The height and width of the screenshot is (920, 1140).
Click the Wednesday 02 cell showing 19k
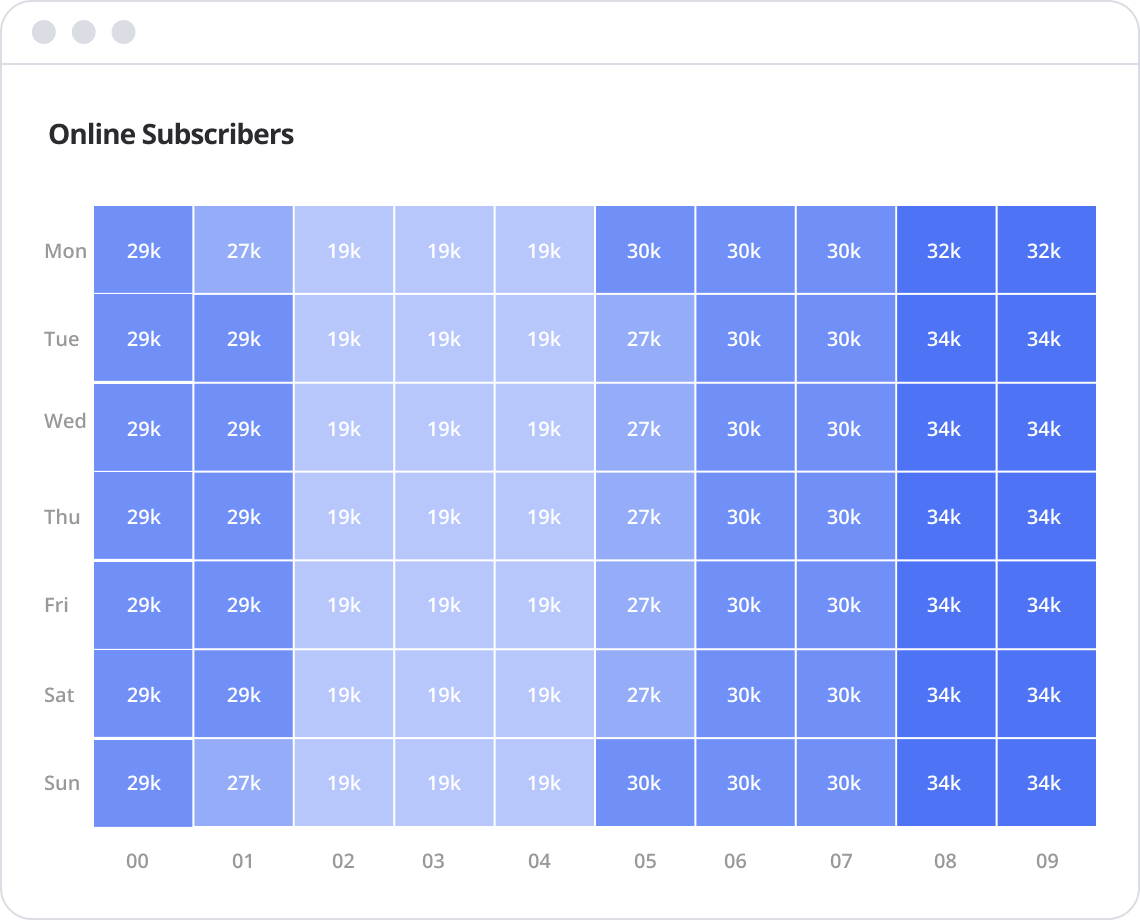pyautogui.click(x=344, y=428)
